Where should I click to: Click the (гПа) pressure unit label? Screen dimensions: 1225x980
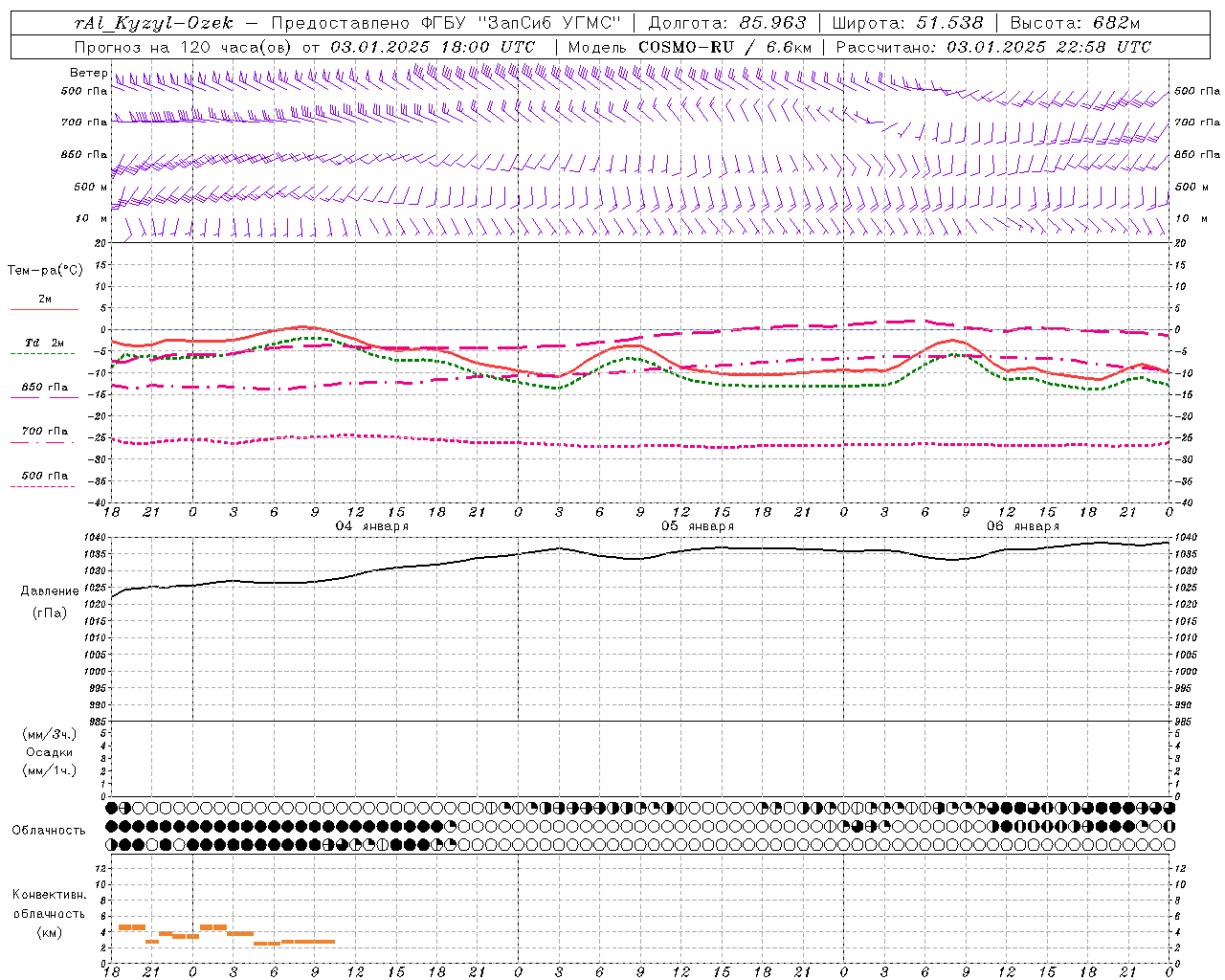[50, 612]
